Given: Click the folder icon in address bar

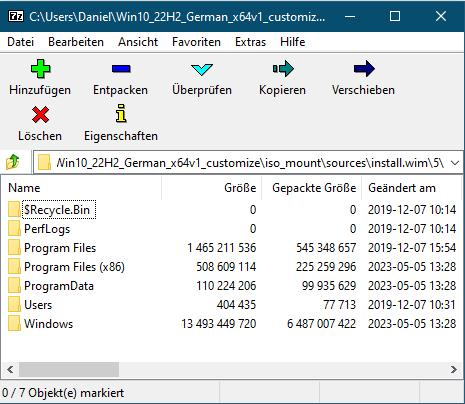Looking at the screenshot, I should coord(44,163).
